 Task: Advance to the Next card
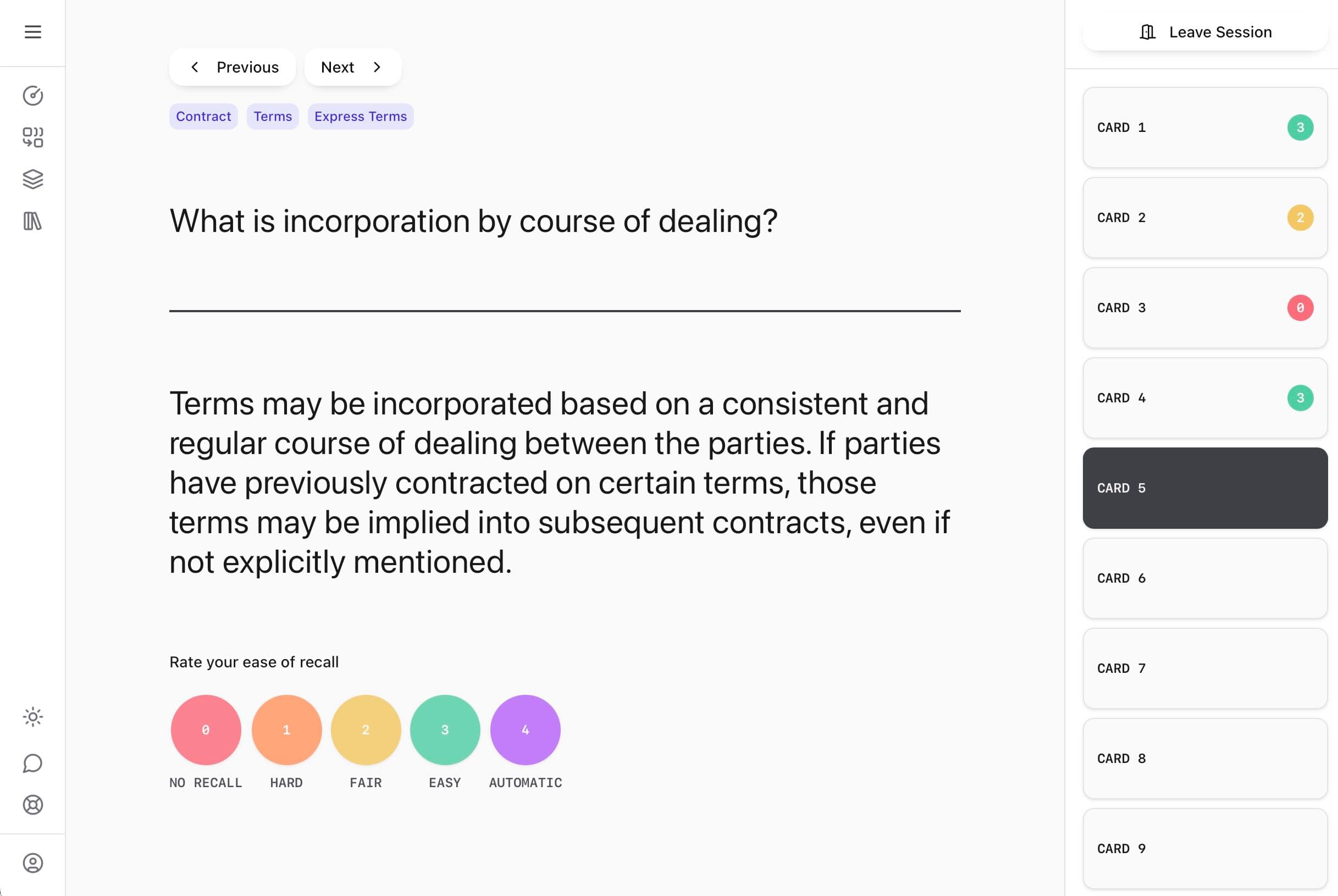352,68
